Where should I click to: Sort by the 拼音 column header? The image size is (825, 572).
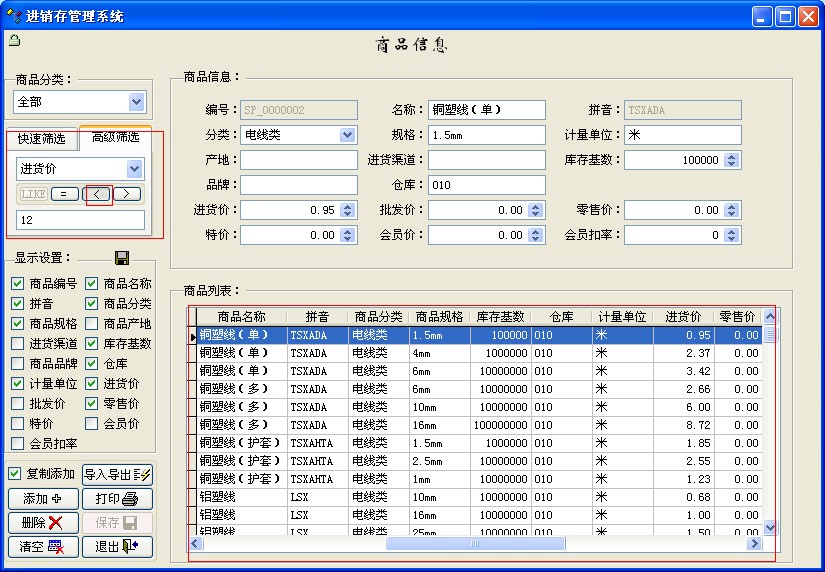click(x=317, y=317)
